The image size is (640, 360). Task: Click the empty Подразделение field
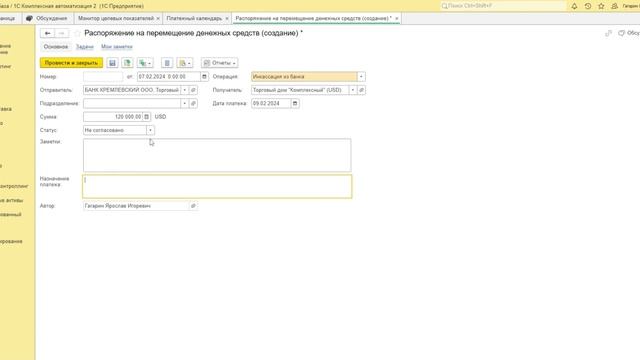pos(132,103)
